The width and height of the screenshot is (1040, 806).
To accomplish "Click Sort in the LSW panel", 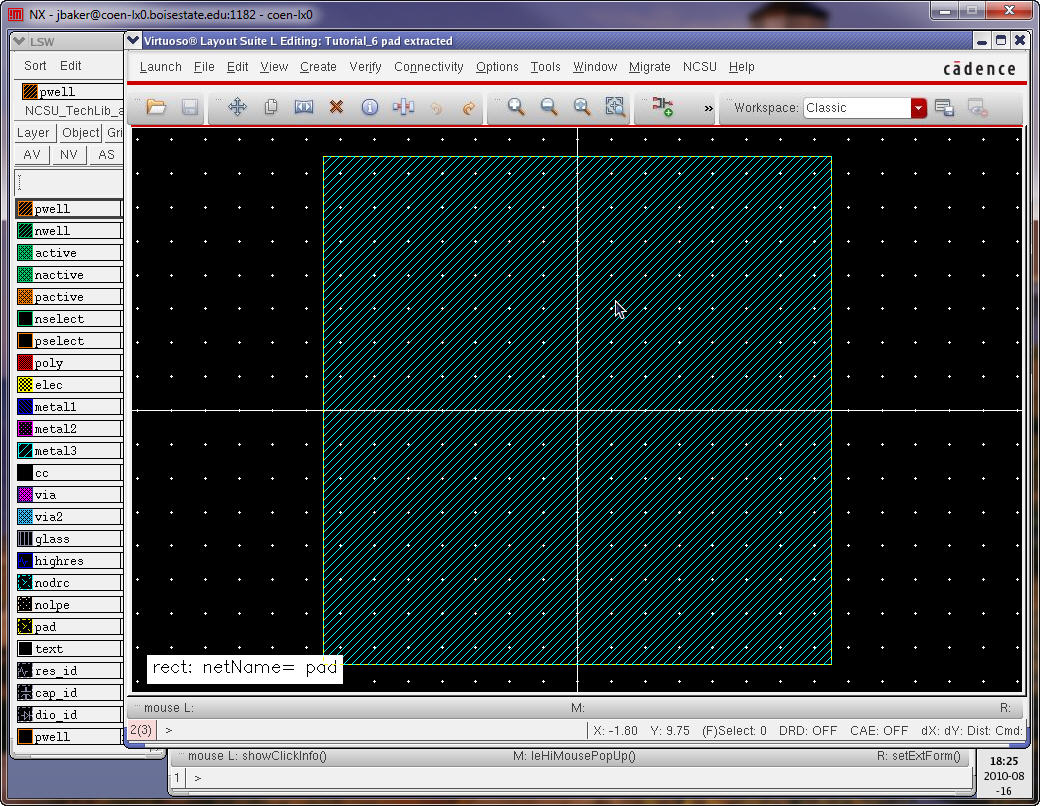I will 35,66.
